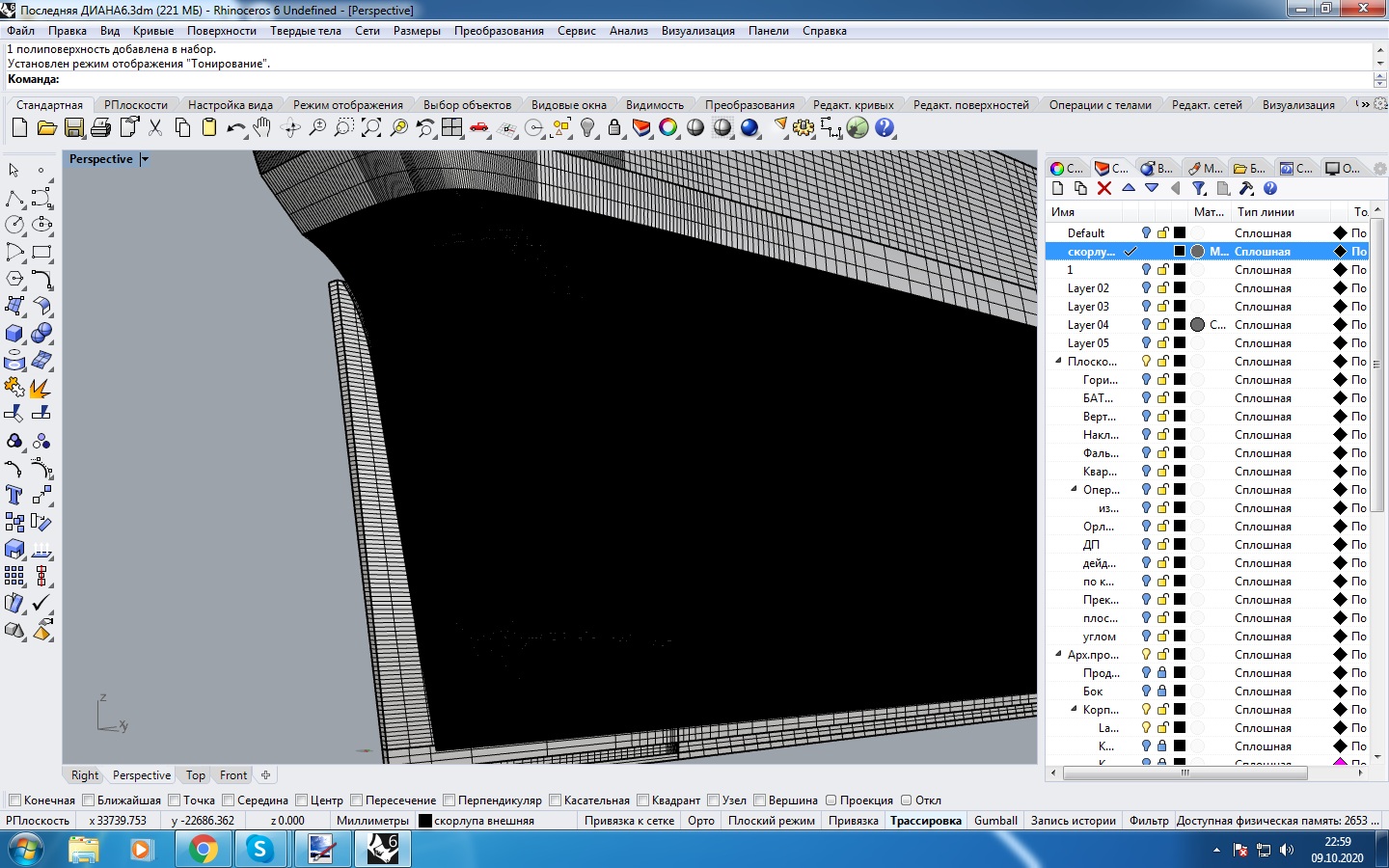This screenshot has height=868, width=1389.
Task: Expand the toolbar tabs overflow chevron
Action: click(x=1363, y=104)
